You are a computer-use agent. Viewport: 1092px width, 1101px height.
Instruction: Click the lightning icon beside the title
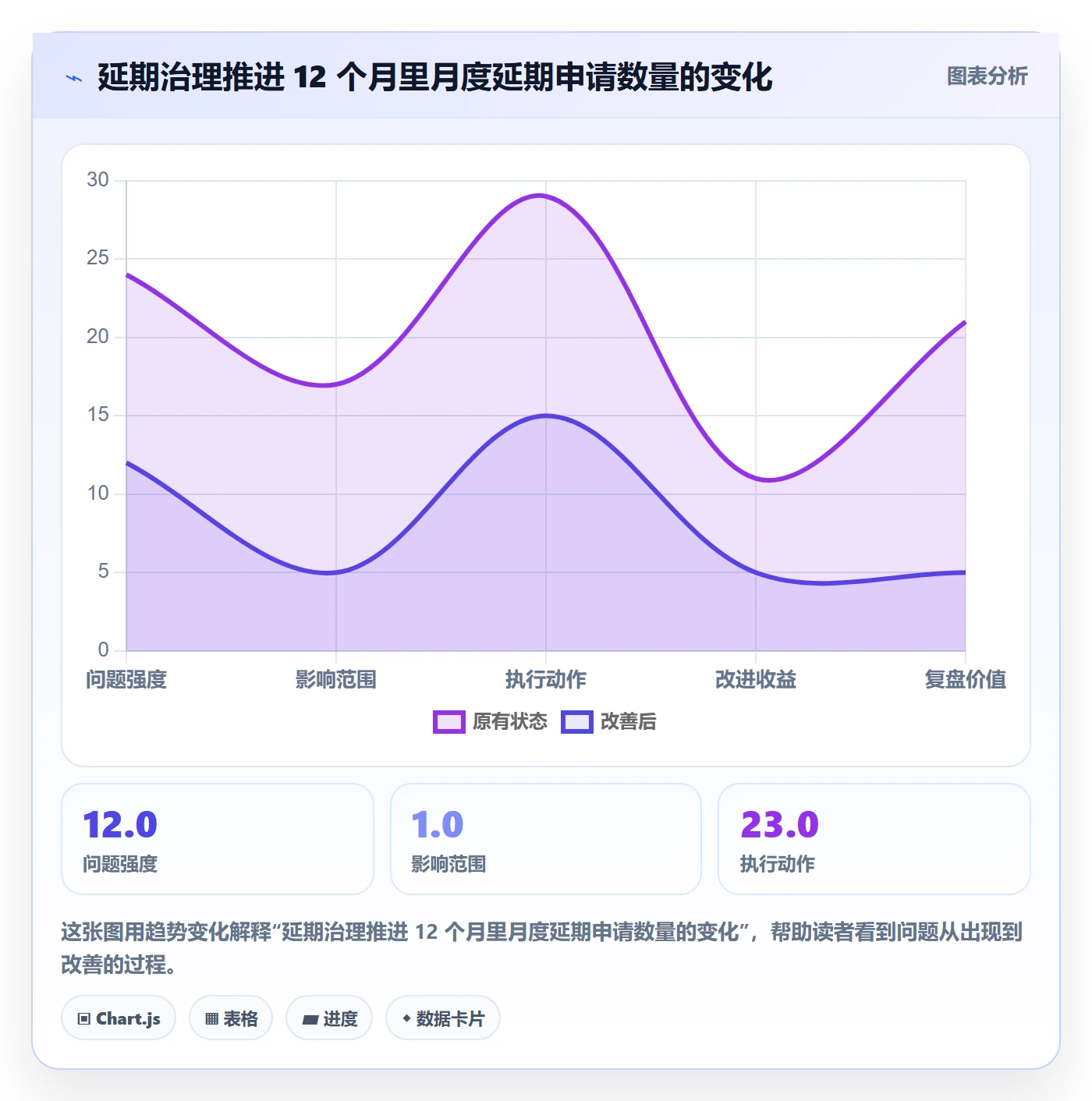tap(74, 78)
